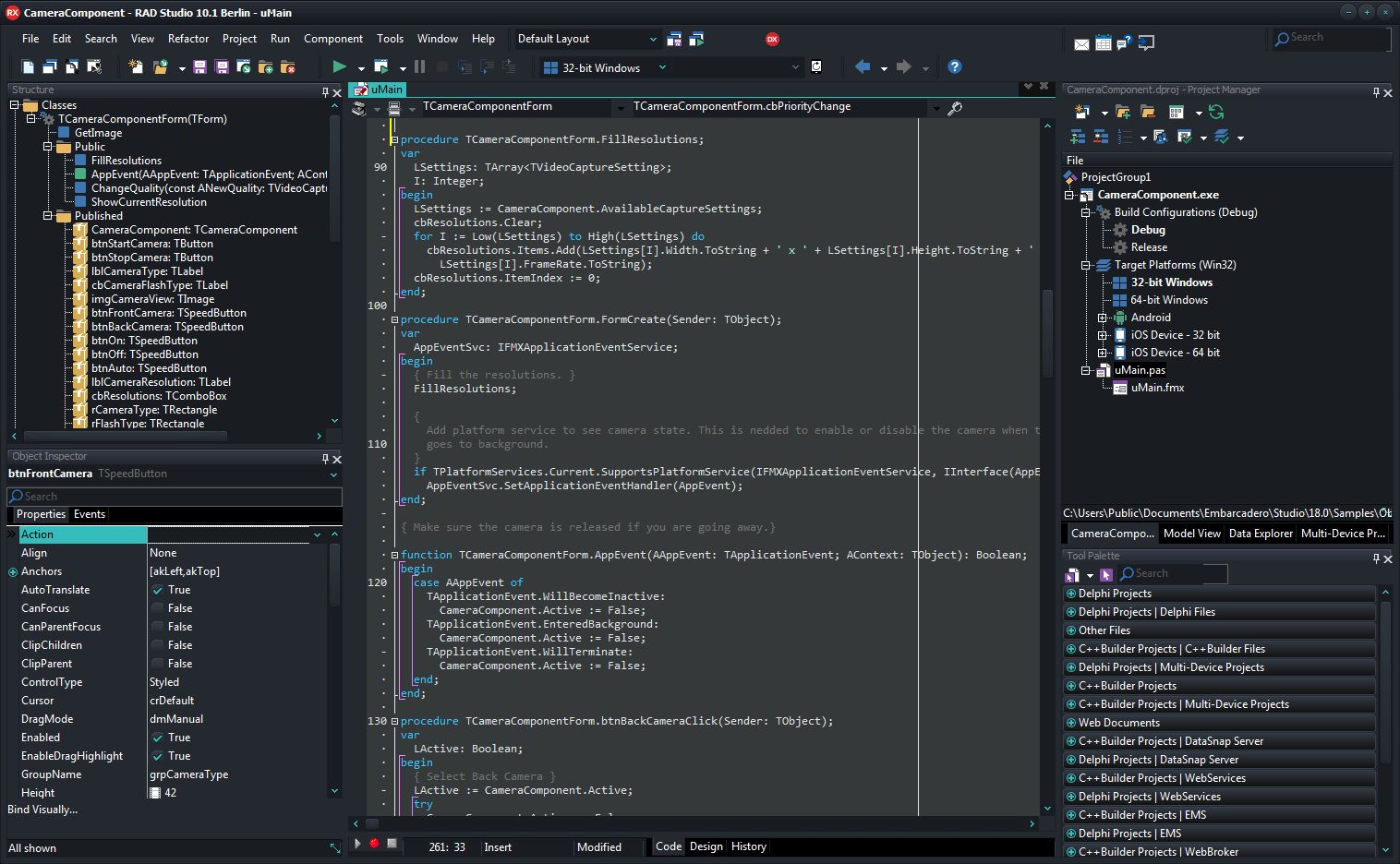The height and width of the screenshot is (864, 1400).
Task: Expand the Android target platform node
Action: pos(1102,318)
